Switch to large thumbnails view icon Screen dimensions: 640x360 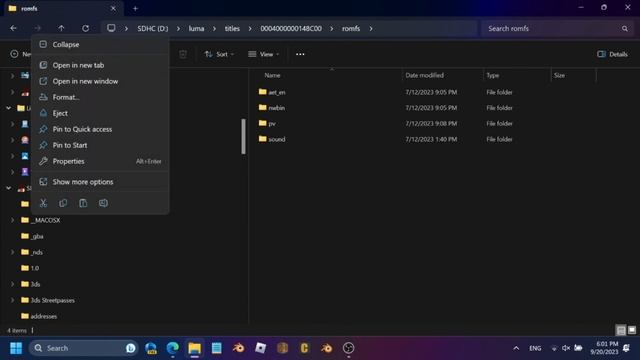(632, 330)
